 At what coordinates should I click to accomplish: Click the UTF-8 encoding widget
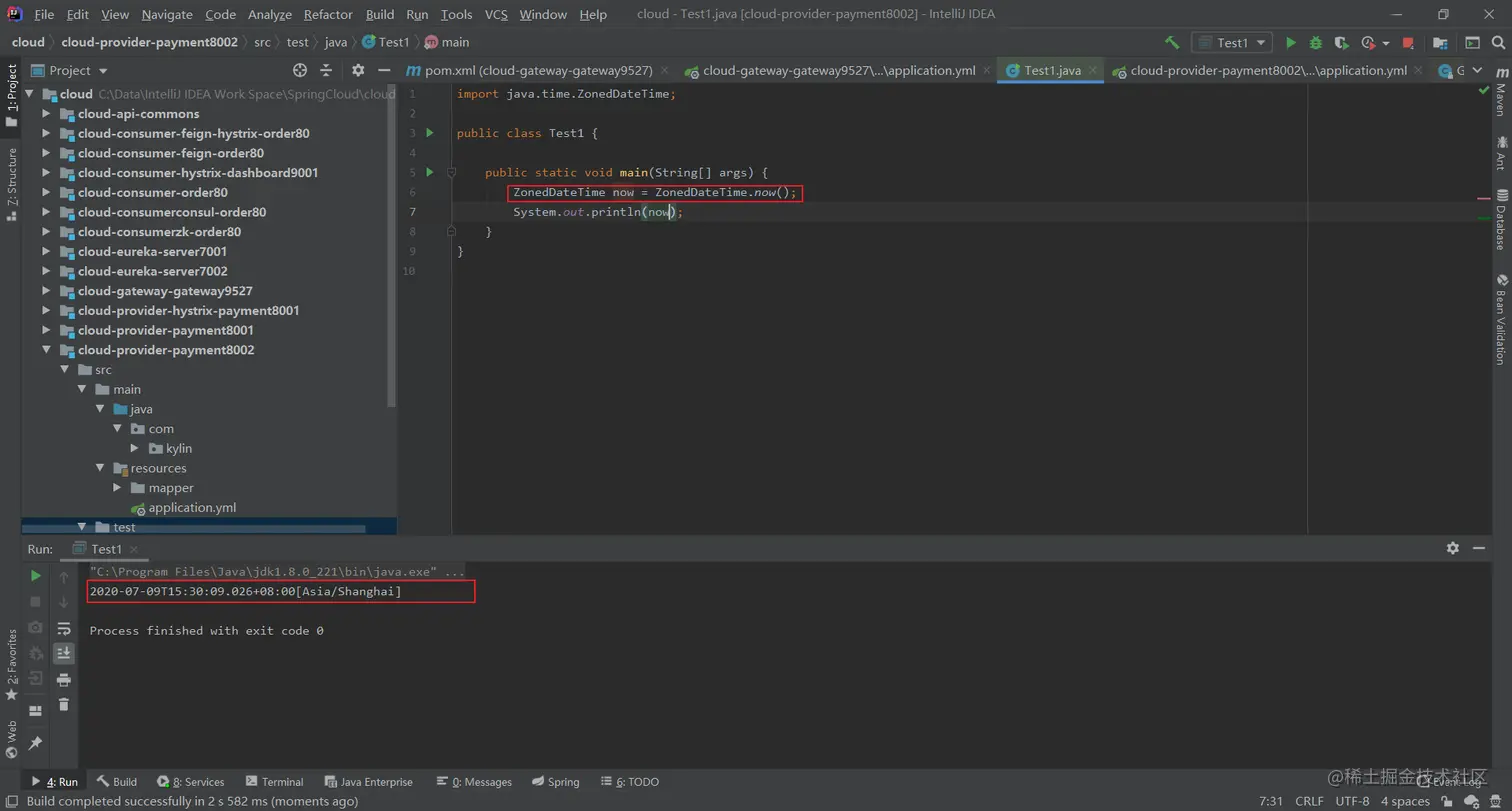[x=1352, y=801]
